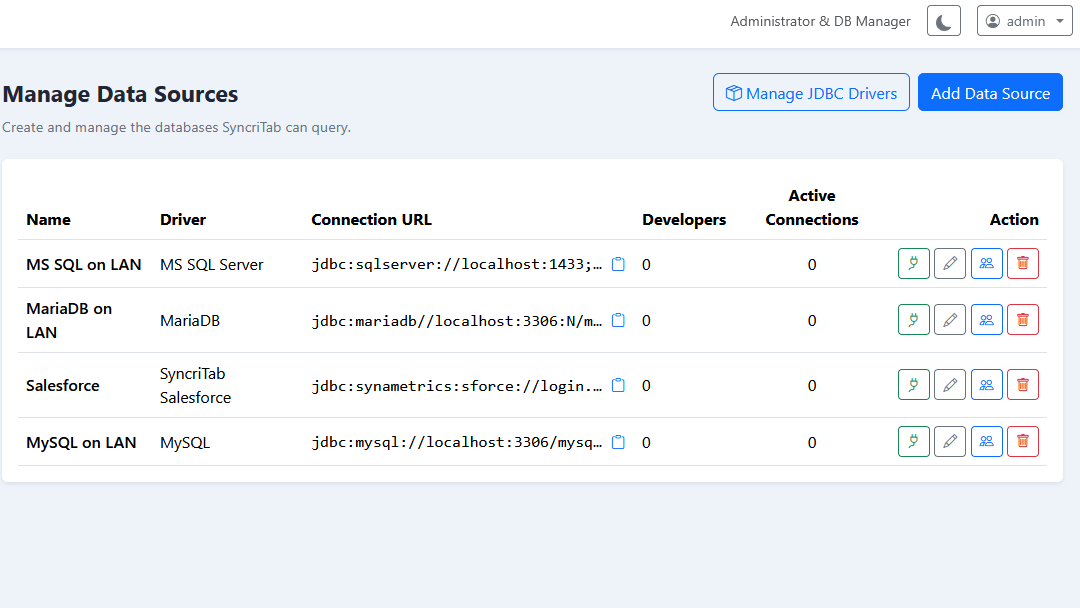1080x608 pixels.
Task: Toggle dark mode with the moon button
Action: click(944, 21)
